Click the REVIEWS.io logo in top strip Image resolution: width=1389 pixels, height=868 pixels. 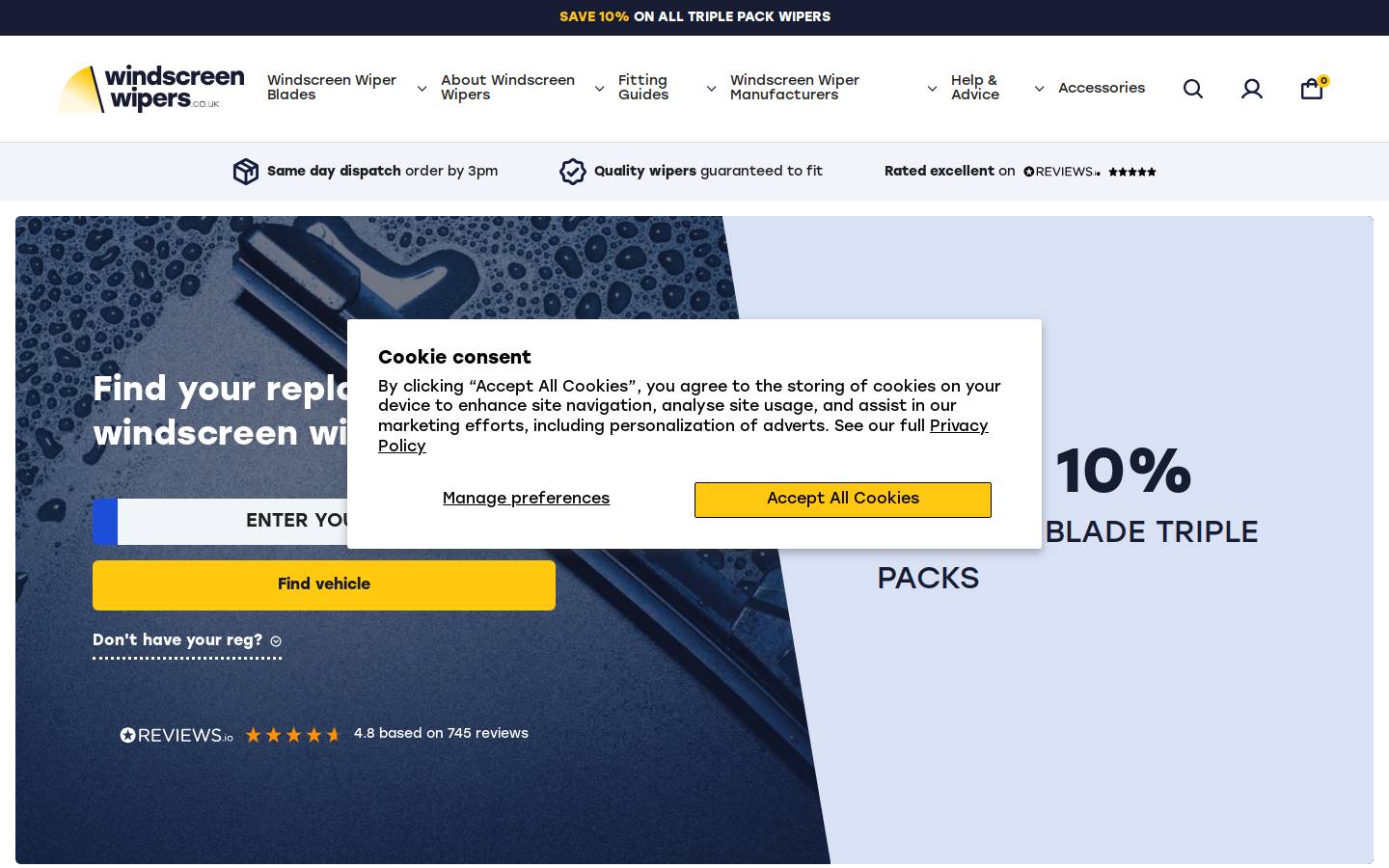pyautogui.click(x=1062, y=172)
